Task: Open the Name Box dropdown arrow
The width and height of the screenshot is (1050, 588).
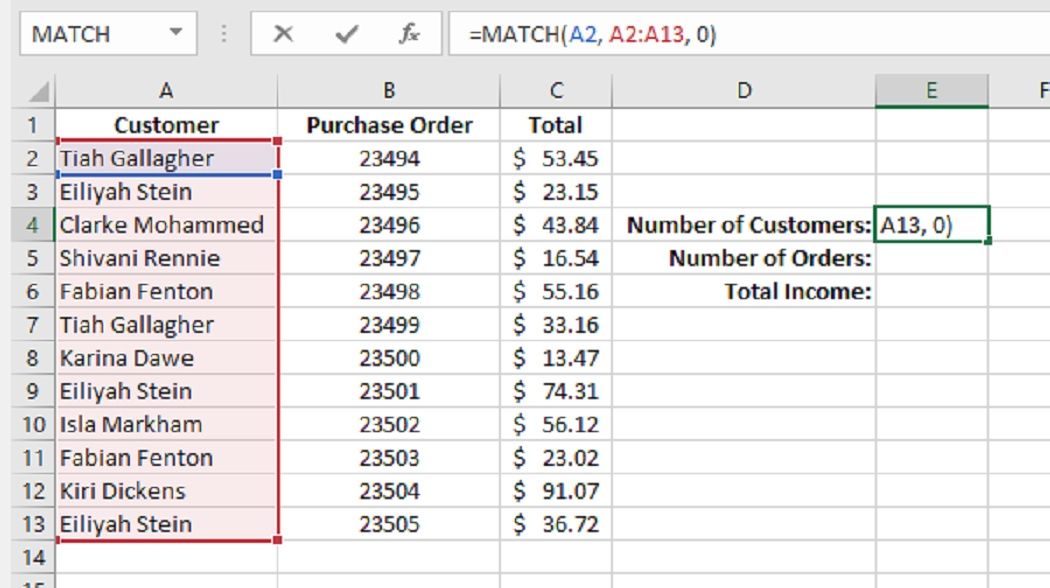Action: [x=176, y=32]
